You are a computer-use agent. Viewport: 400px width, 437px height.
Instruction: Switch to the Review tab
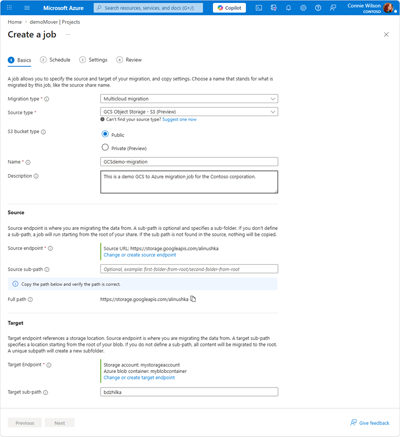[x=129, y=60]
